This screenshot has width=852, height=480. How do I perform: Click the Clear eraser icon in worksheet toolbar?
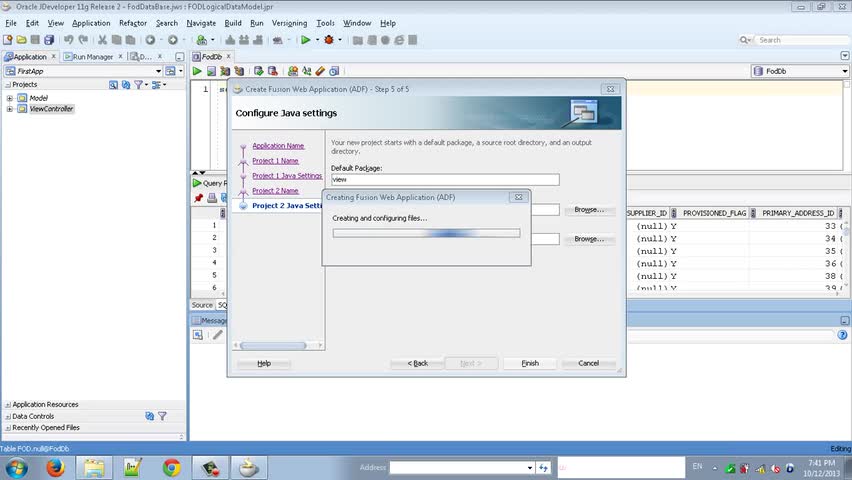click(320, 71)
